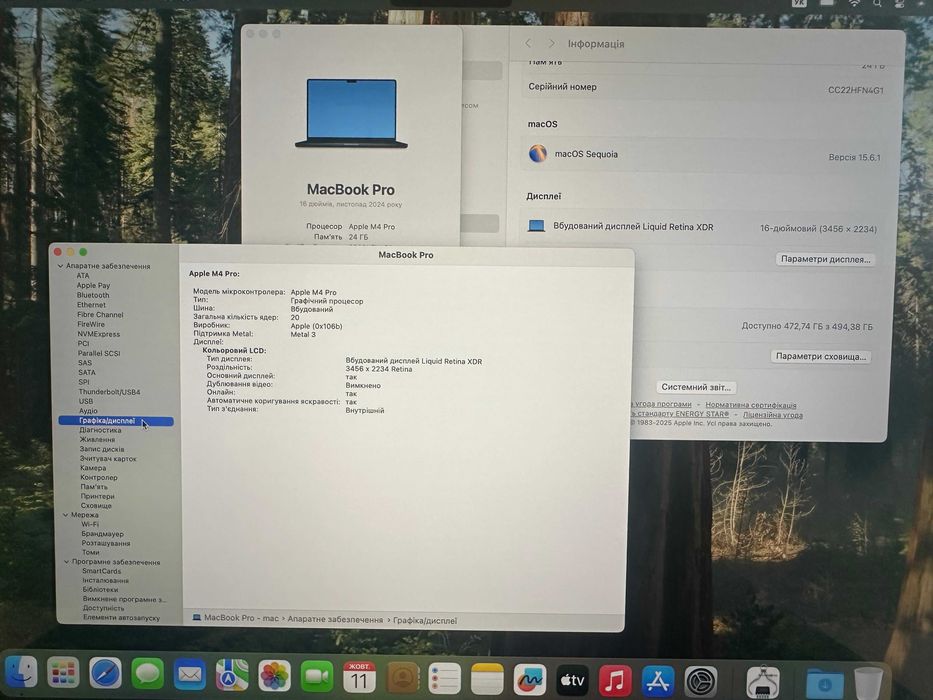Open Trash in the Dock

(868, 684)
